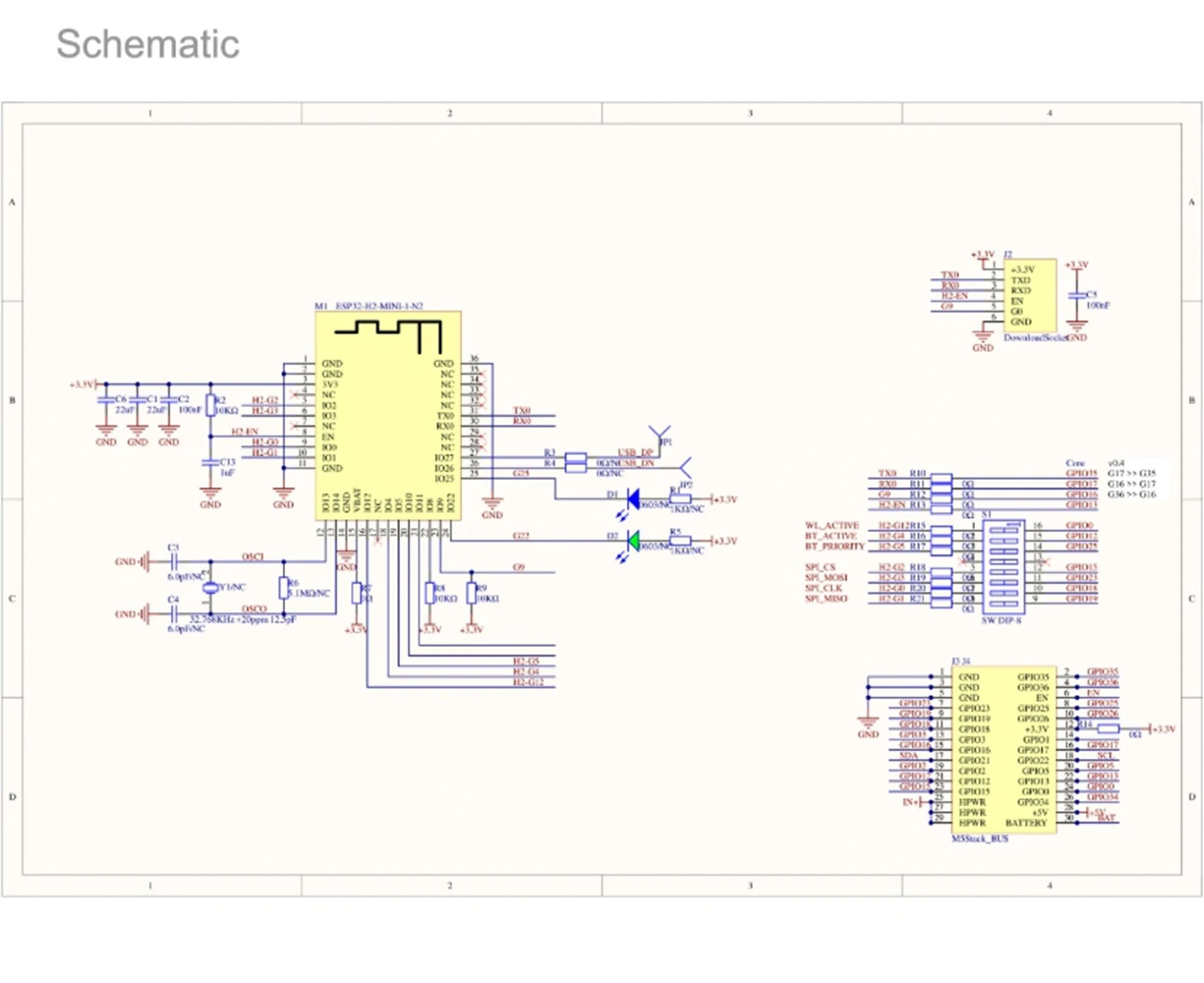Click the WL_ACTIVE signal label

pyautogui.click(x=831, y=526)
